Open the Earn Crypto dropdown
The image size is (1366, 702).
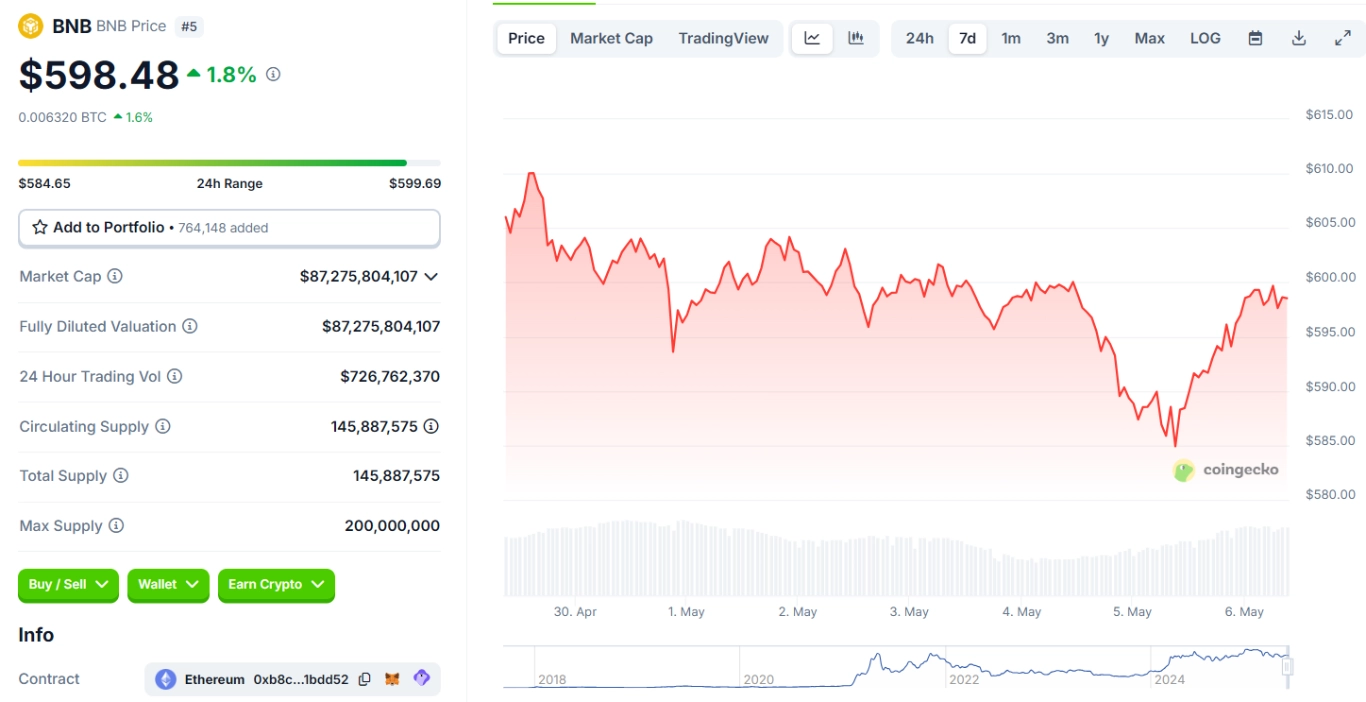pos(276,585)
